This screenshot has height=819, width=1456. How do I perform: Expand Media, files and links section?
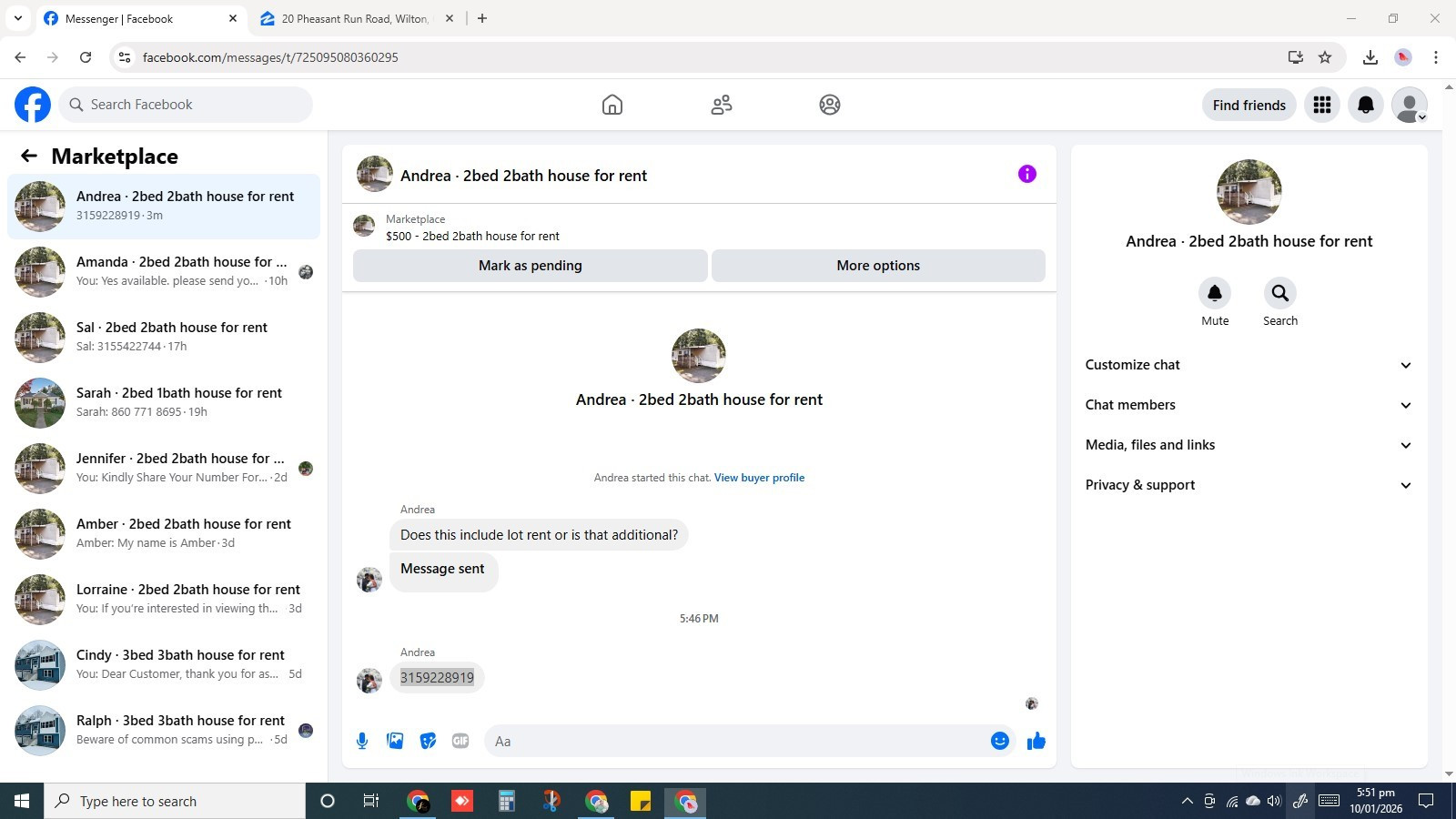1249,445
